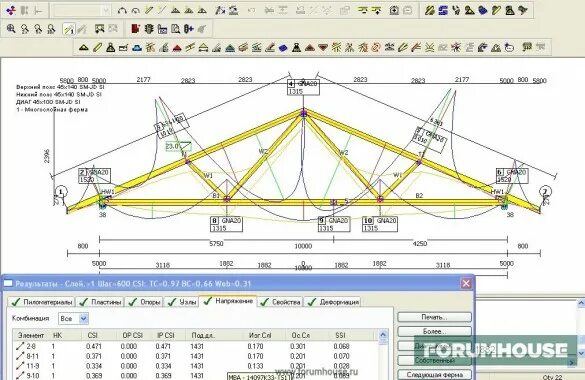585x380 pixels.
Task: Click the print preview document icon
Action: pos(175,29)
